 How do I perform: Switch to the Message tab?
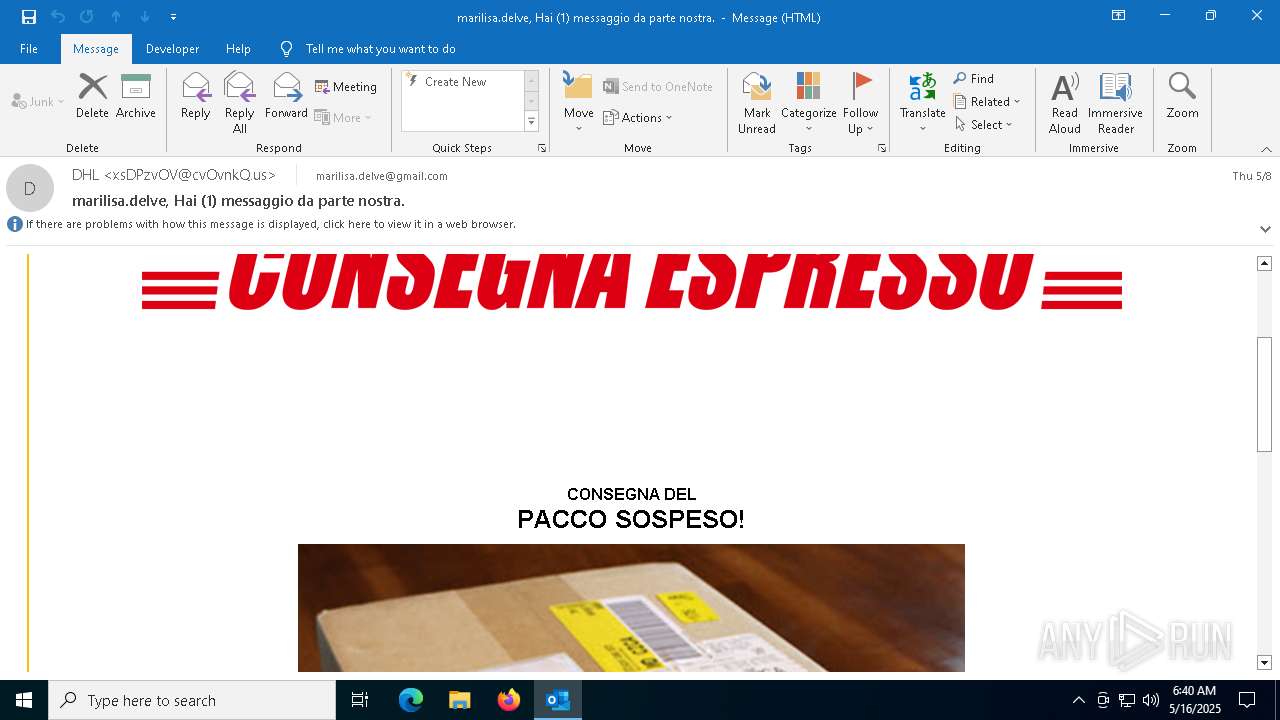(96, 49)
